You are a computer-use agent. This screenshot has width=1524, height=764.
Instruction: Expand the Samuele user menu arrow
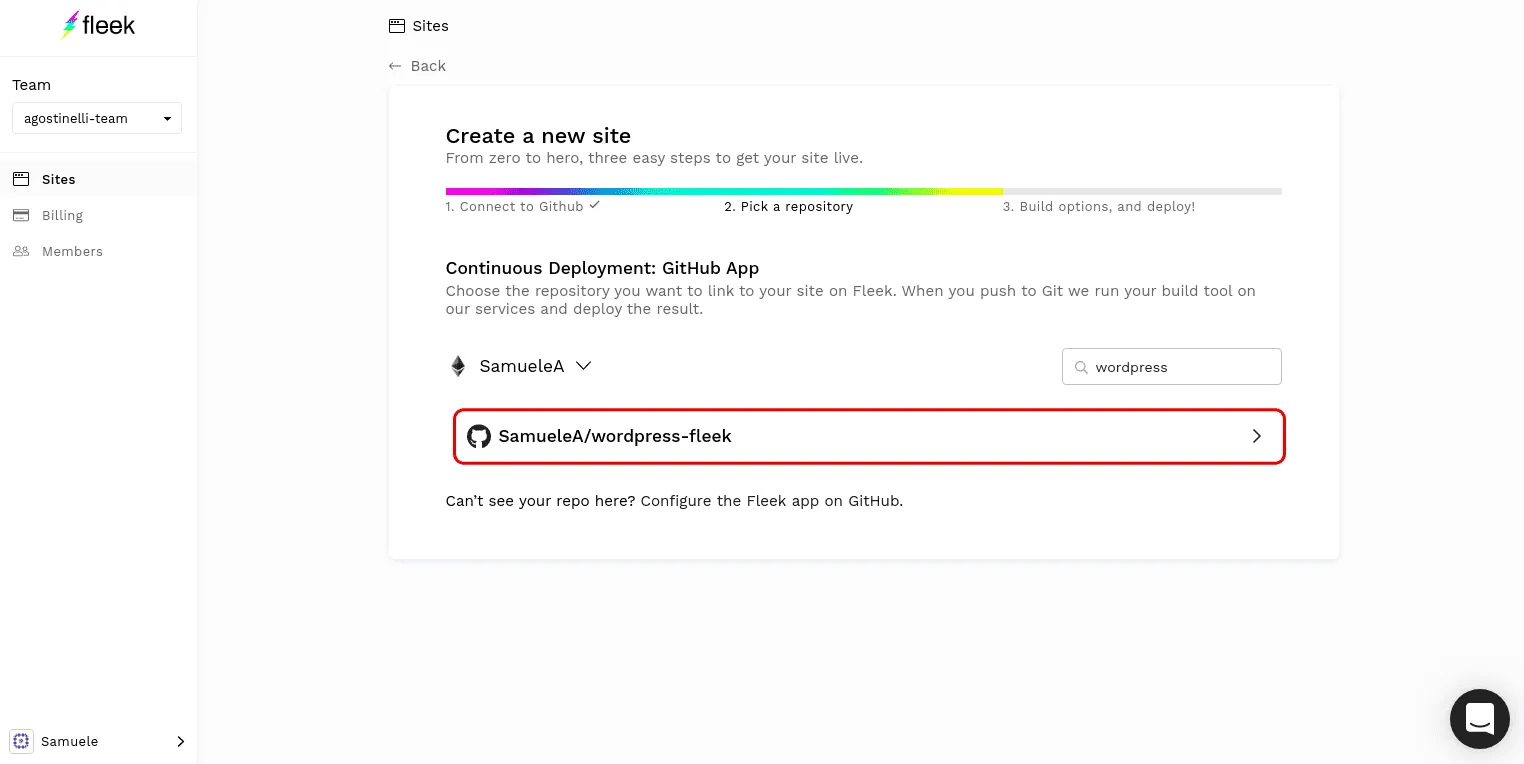180,741
